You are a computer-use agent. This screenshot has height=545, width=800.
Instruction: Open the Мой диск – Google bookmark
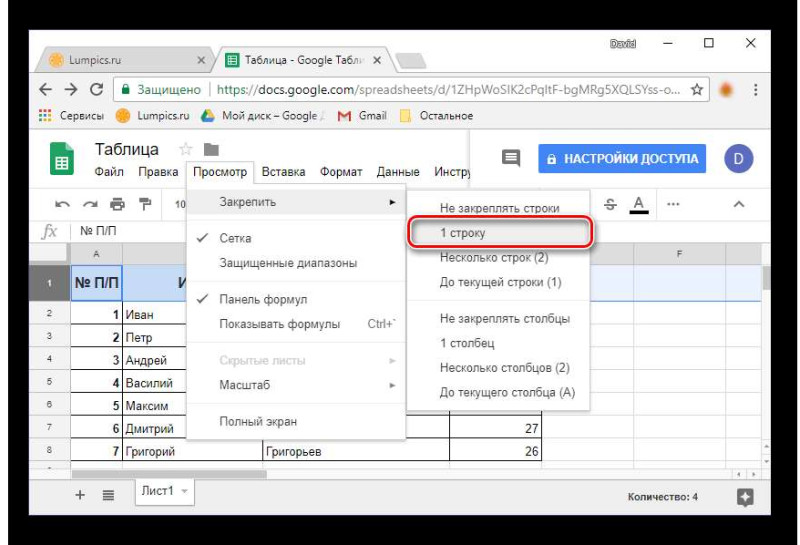pyautogui.click(x=262, y=116)
